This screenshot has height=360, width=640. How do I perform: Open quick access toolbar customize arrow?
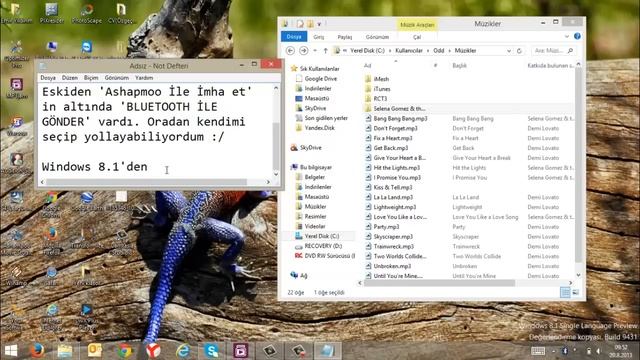click(x=319, y=24)
